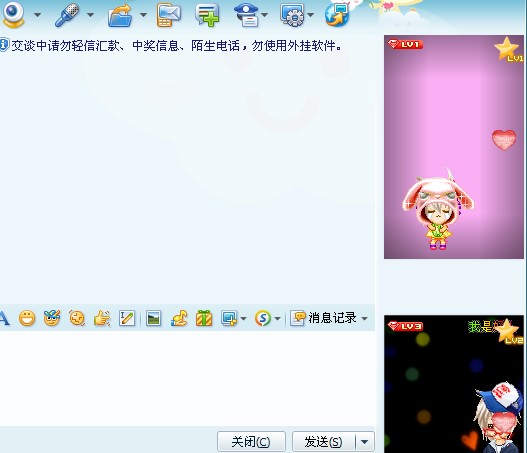Click my own dark QQ show avatar
The height and width of the screenshot is (453, 527).
click(454, 384)
